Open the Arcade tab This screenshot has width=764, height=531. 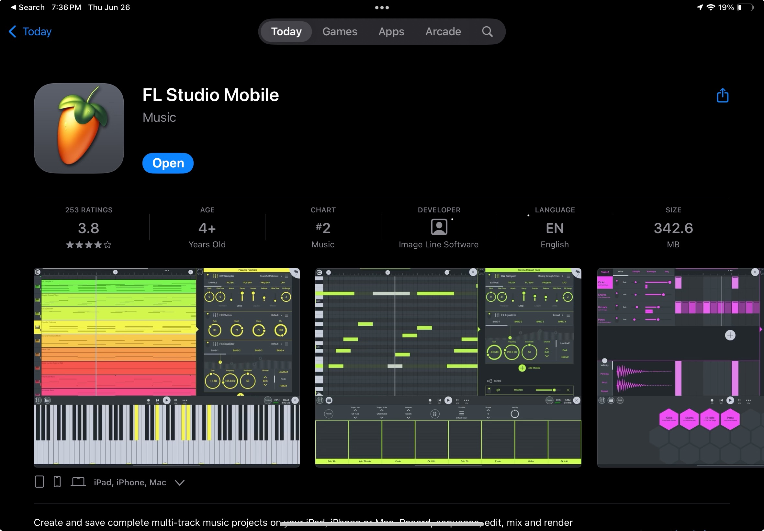[443, 32]
